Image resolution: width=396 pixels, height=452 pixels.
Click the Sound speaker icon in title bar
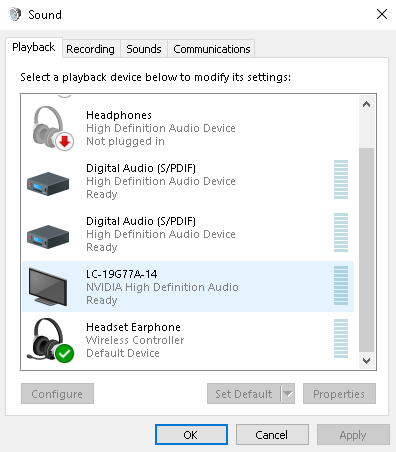(15, 15)
